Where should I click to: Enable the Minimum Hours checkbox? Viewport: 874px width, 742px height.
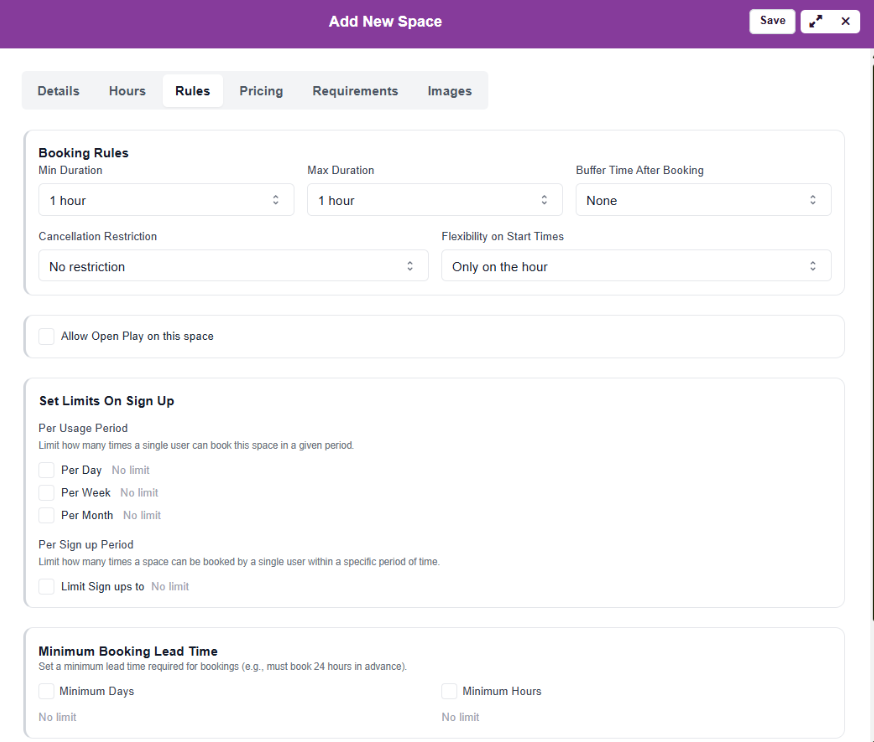click(x=449, y=691)
